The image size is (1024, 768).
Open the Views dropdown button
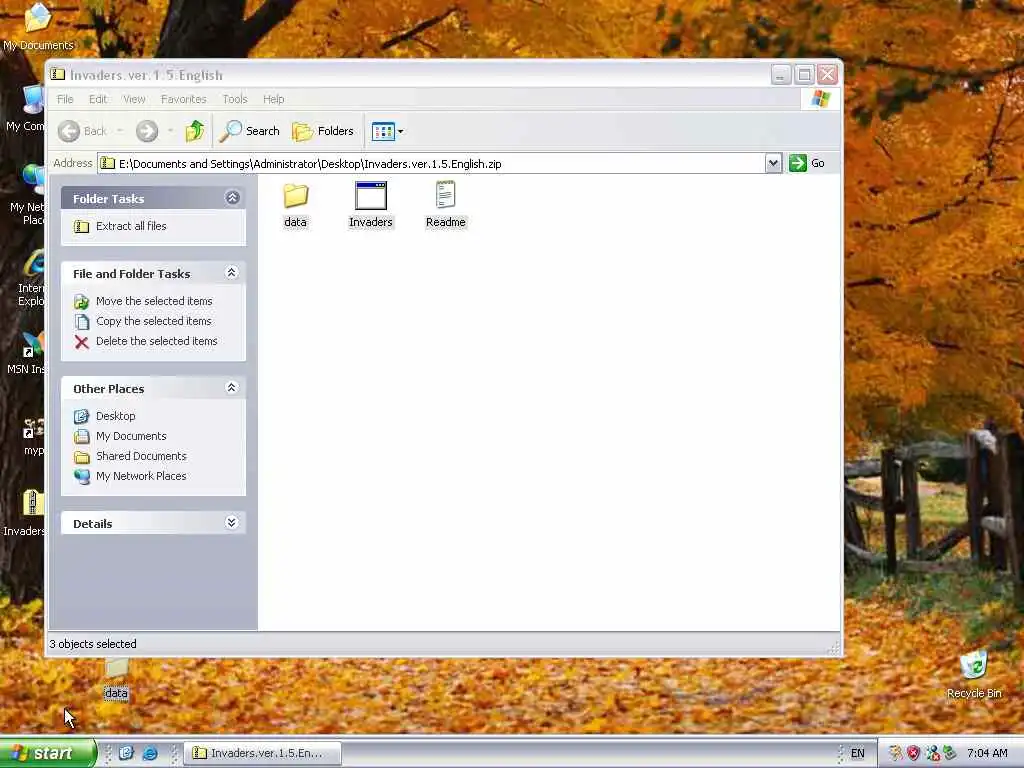pos(387,131)
